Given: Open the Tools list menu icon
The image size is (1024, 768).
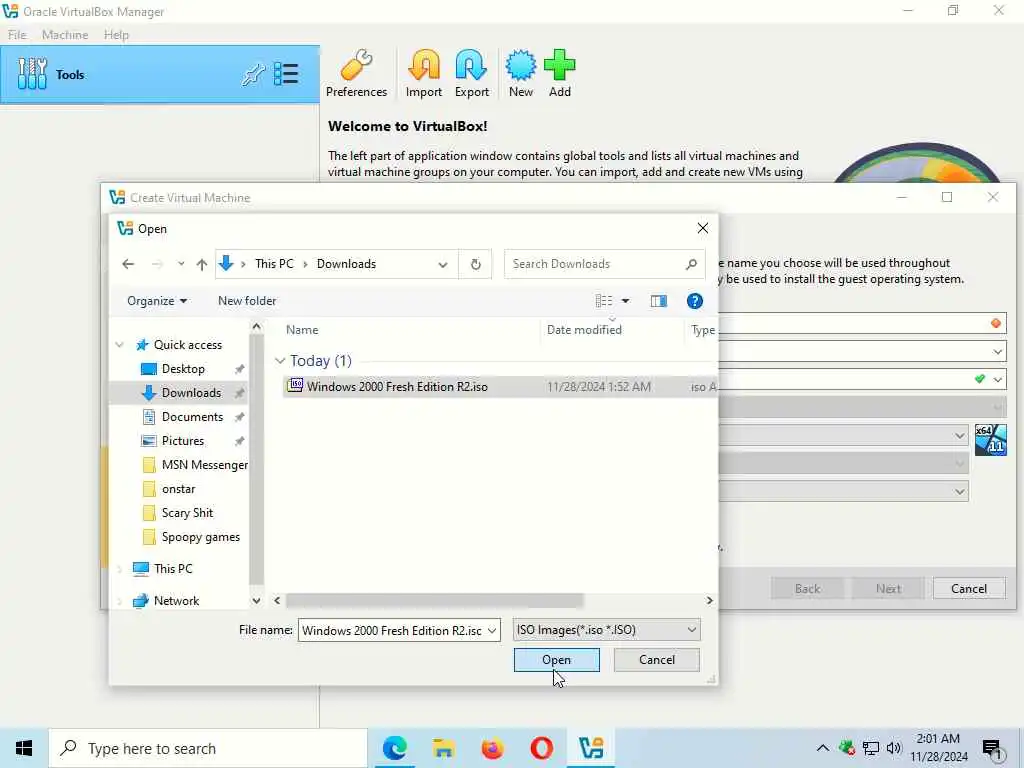Looking at the screenshot, I should click(286, 74).
